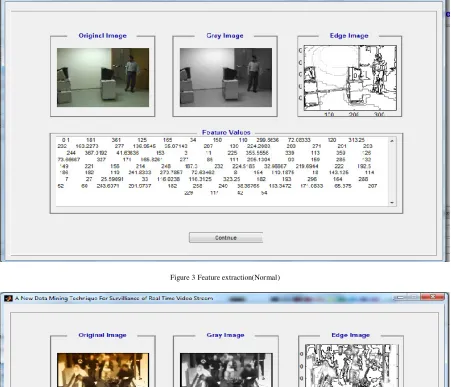Viewport: 451px width, 387px height.
Task: Click the lower window title bar text
Action: coord(114,298)
